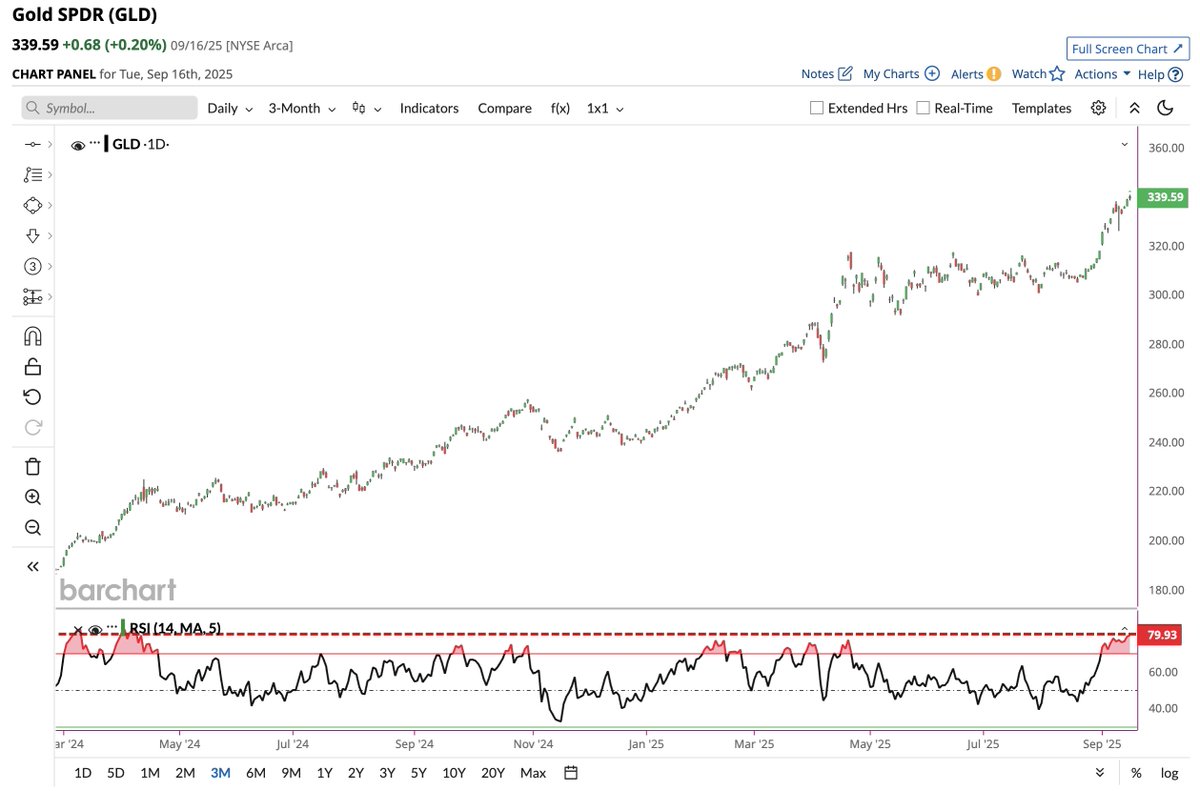Toggle the magnet snap tool

[32, 336]
